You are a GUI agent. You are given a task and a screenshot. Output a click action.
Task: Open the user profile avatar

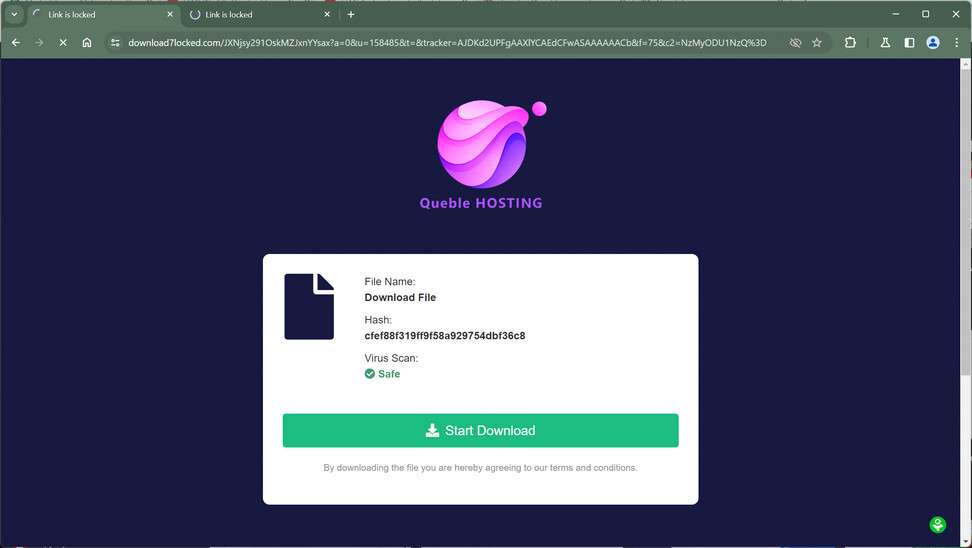[932, 42]
